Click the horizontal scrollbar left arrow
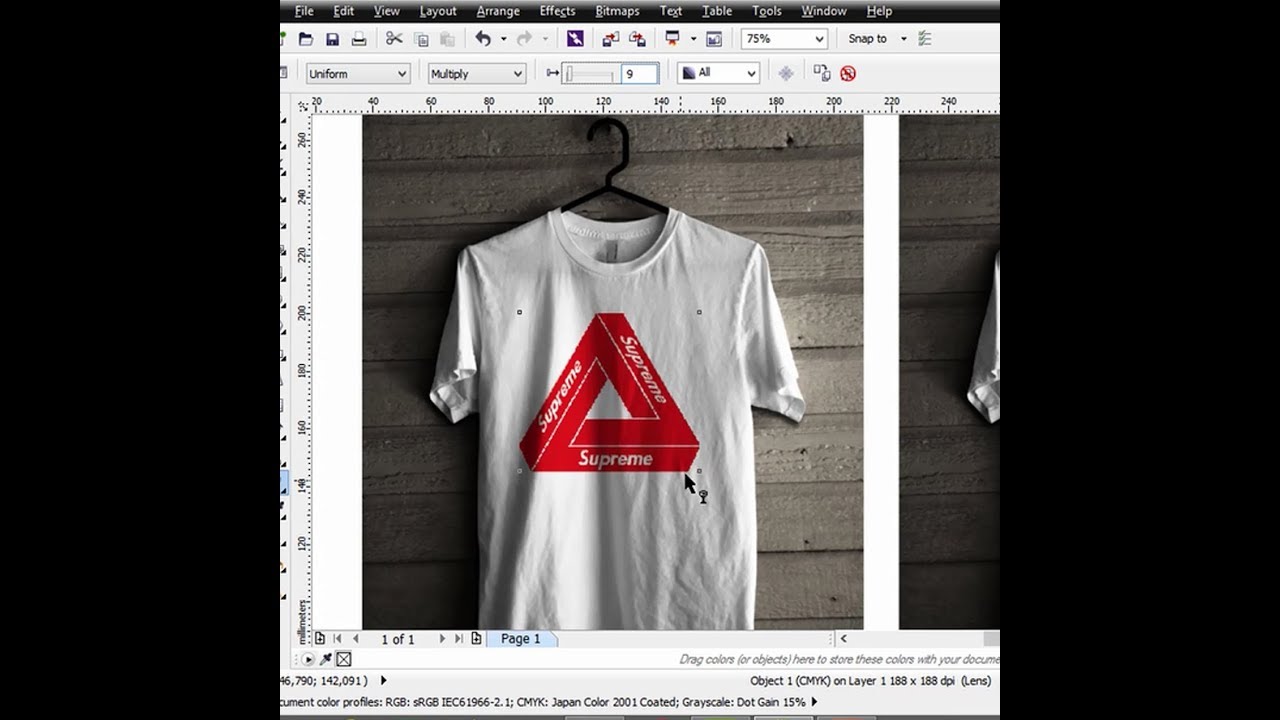1280x720 pixels. tap(844, 638)
